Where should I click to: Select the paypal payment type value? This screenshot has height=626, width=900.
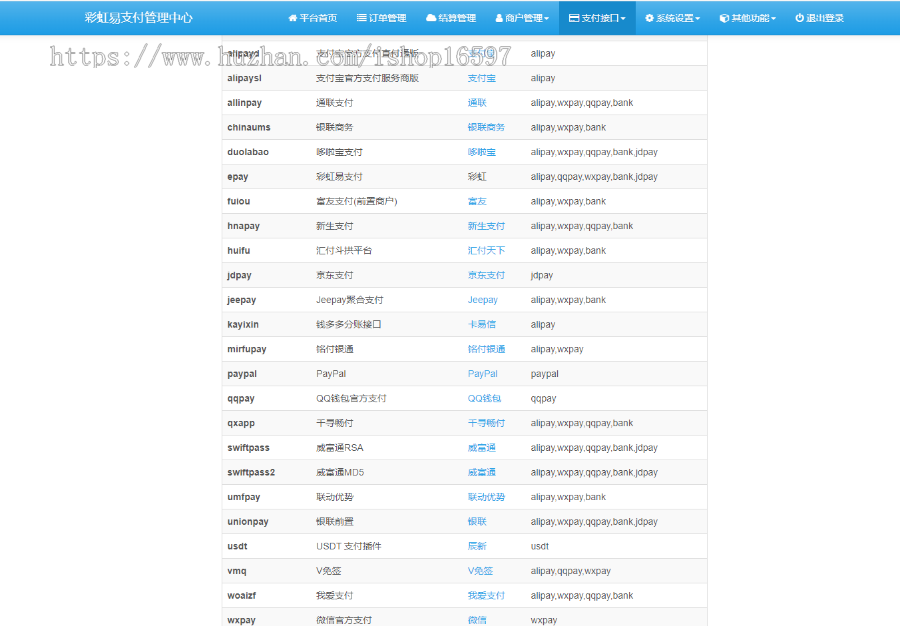[x=545, y=374]
